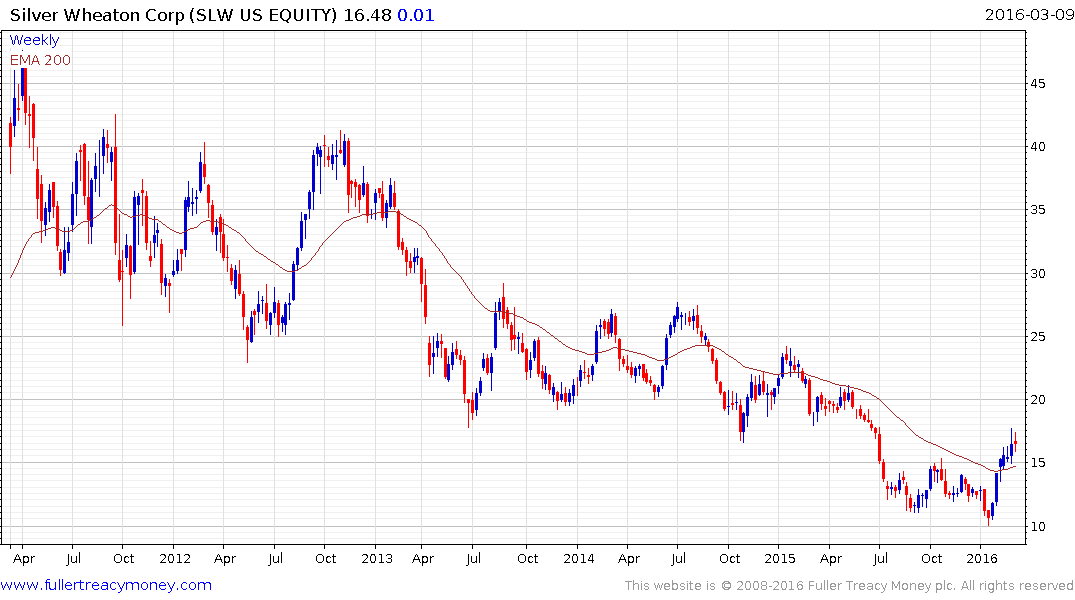Click the price value 16.48
This screenshot has height=600, width=1075.
(x=367, y=15)
